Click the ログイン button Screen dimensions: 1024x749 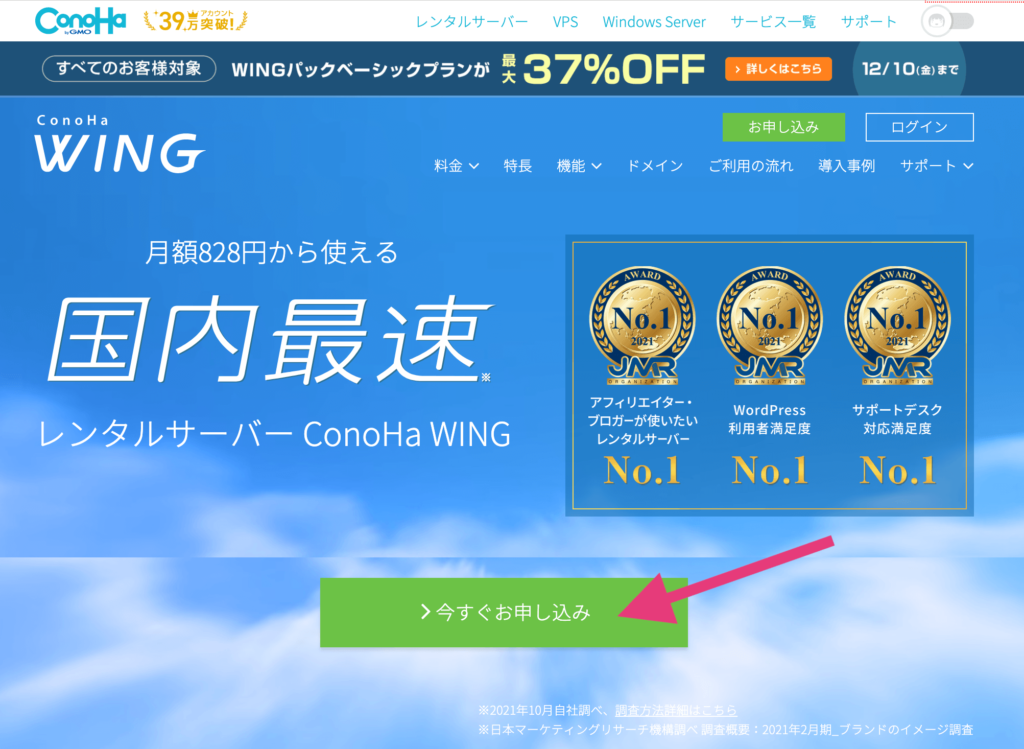919,127
